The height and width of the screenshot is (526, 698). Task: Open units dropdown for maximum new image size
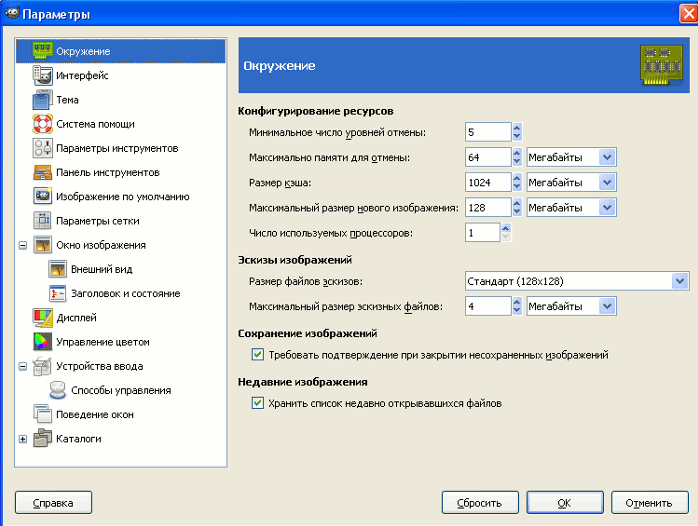pyautogui.click(x=607, y=207)
